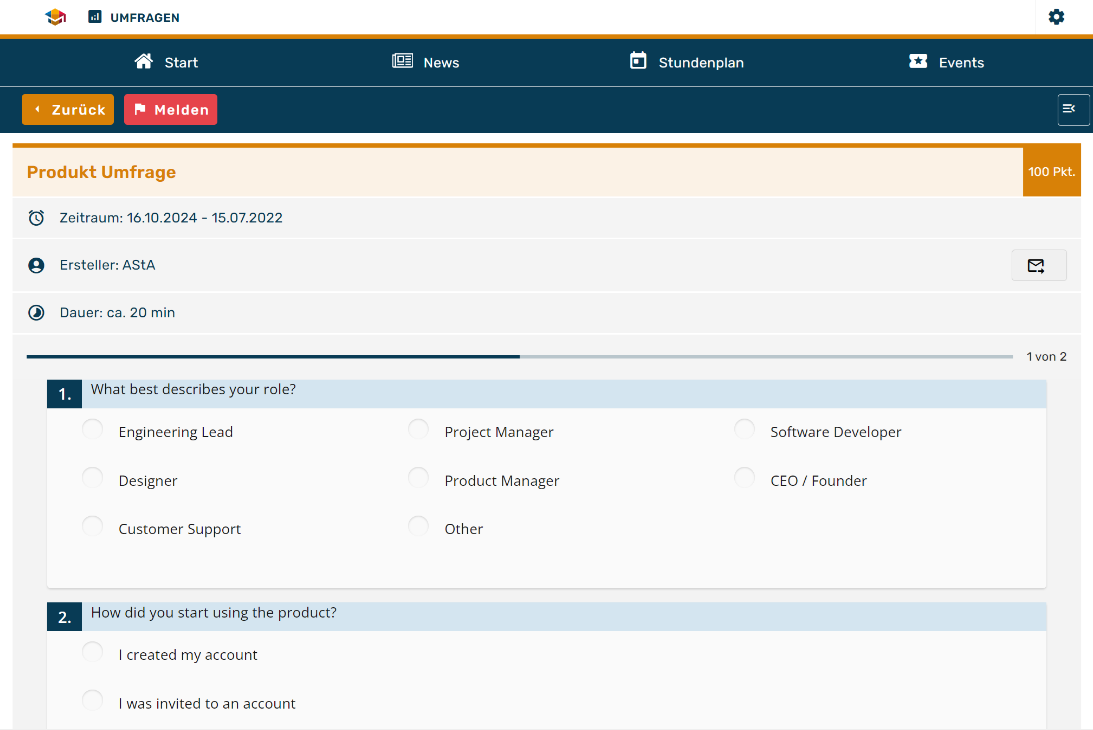Click the calendar icon beside Stundenplan

coord(637,61)
